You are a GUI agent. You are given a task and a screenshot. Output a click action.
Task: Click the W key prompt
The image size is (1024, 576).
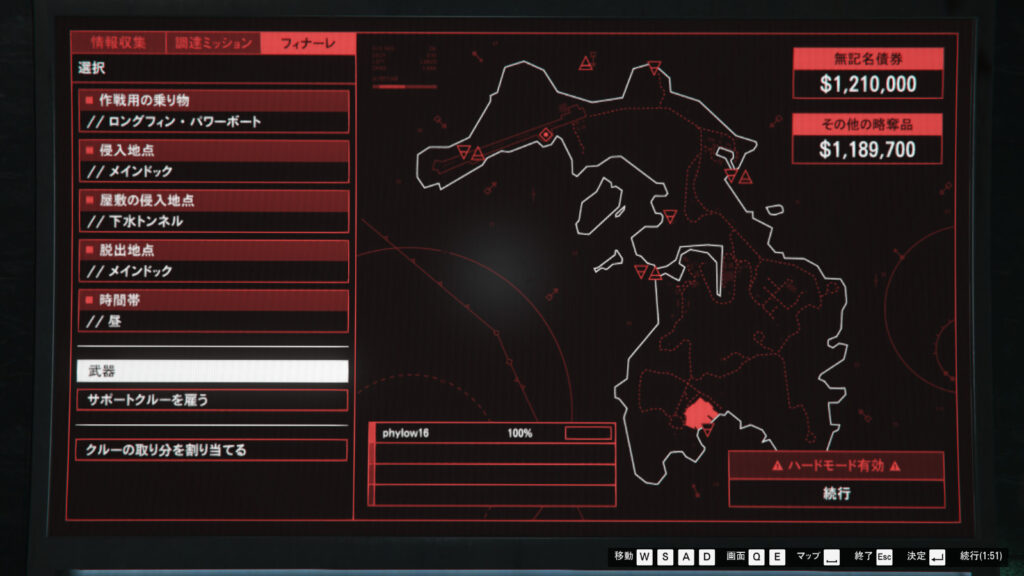click(x=645, y=556)
